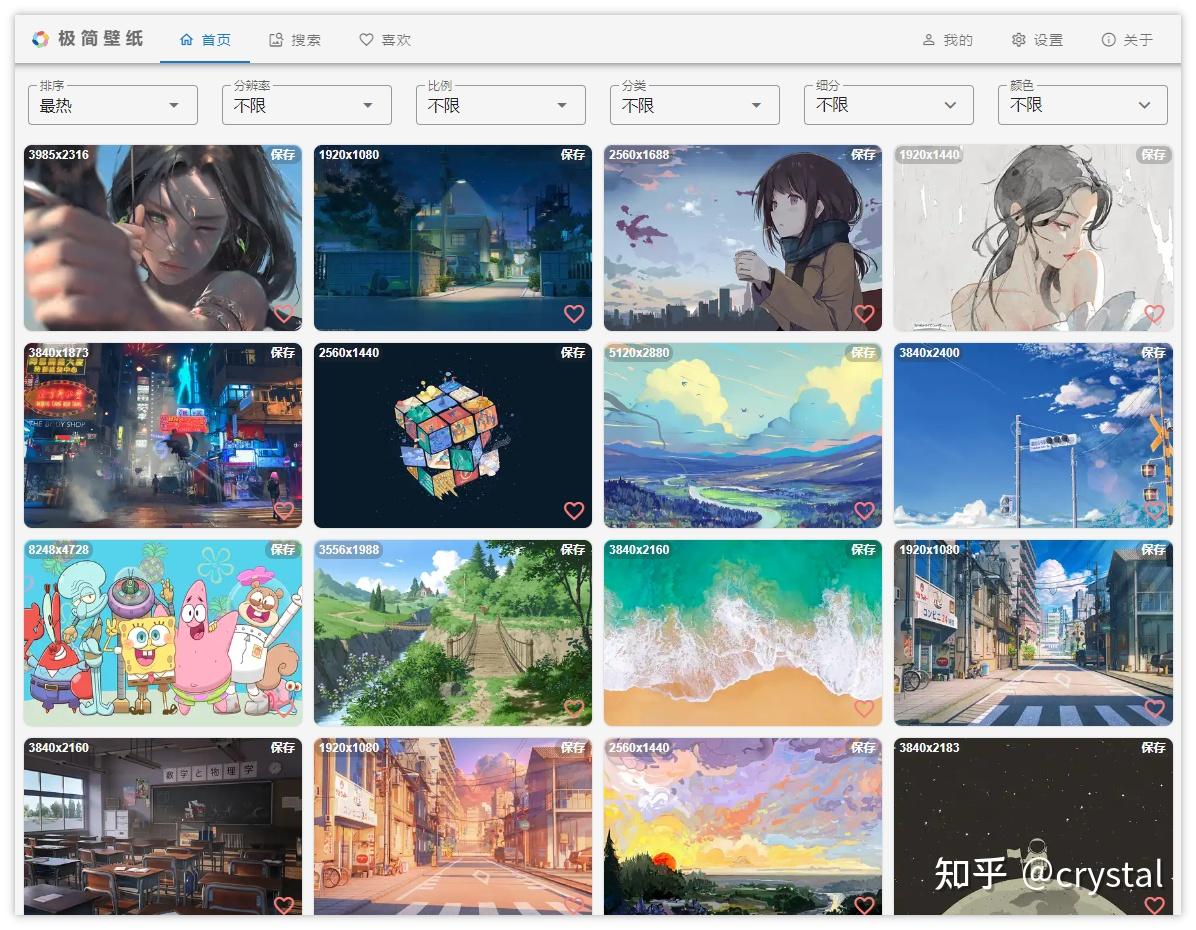This screenshot has width=1196, height=930.
Task: Open the neon city street thumbnail
Action: [162, 435]
